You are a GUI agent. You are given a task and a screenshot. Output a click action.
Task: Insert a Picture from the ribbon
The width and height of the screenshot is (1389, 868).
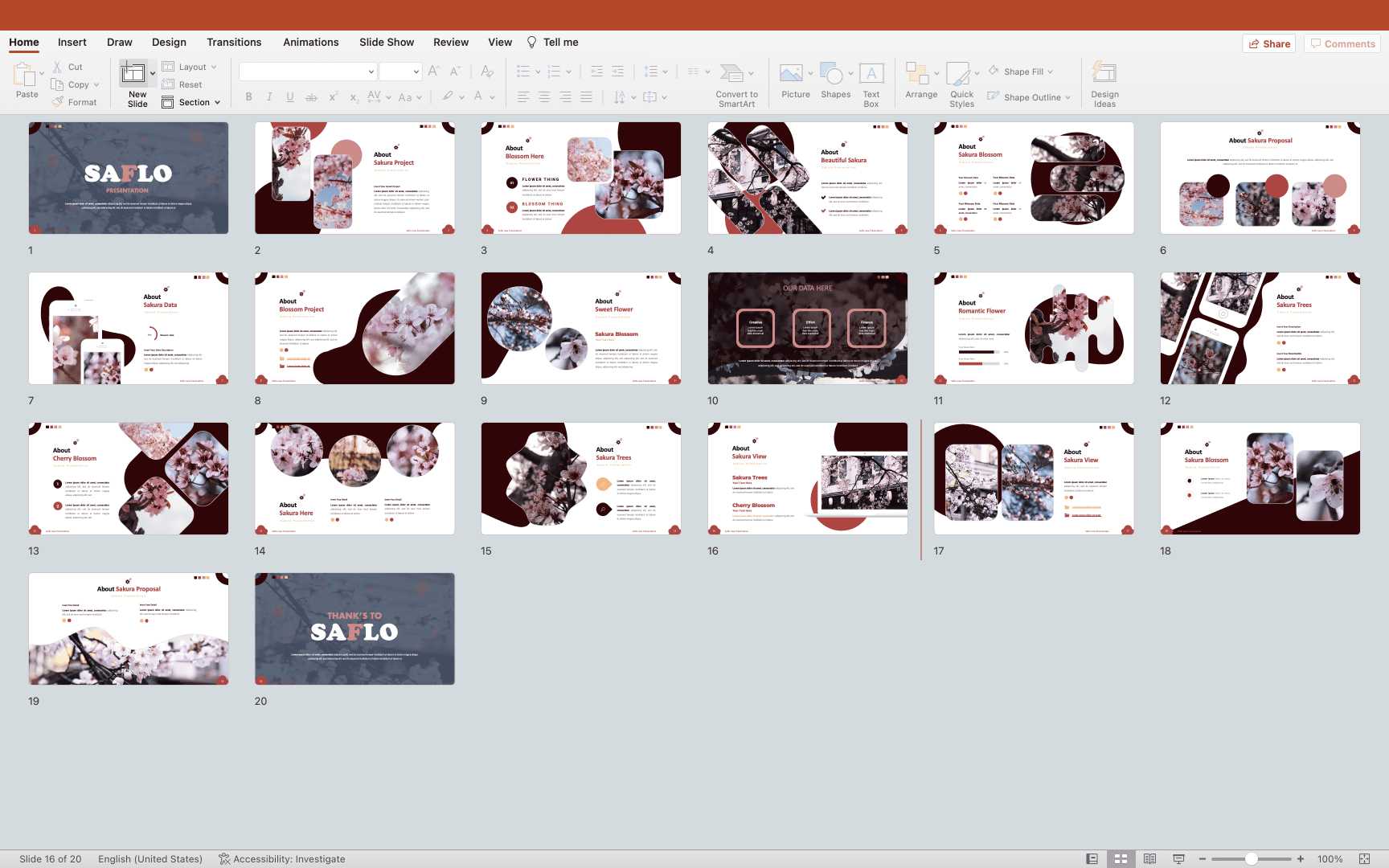[x=792, y=75]
